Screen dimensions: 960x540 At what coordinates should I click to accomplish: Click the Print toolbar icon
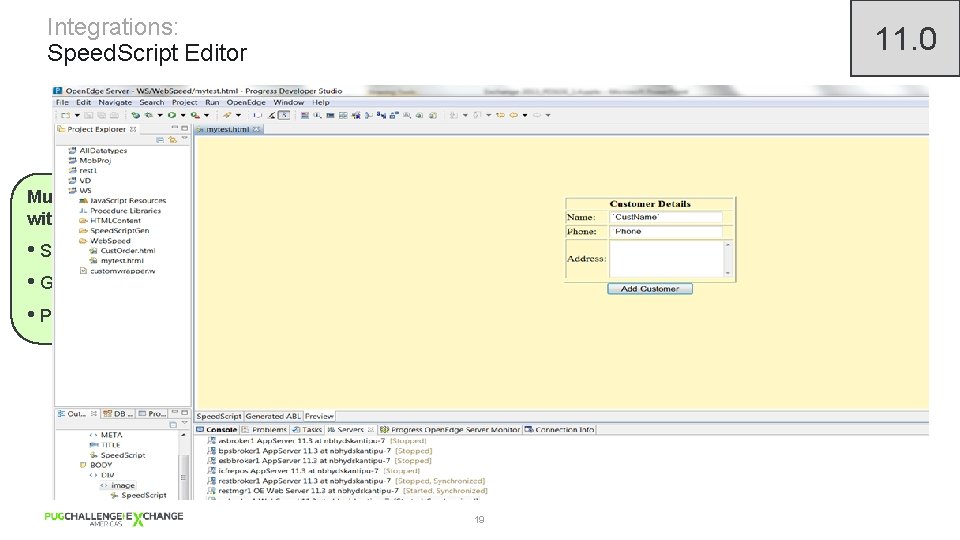114,115
